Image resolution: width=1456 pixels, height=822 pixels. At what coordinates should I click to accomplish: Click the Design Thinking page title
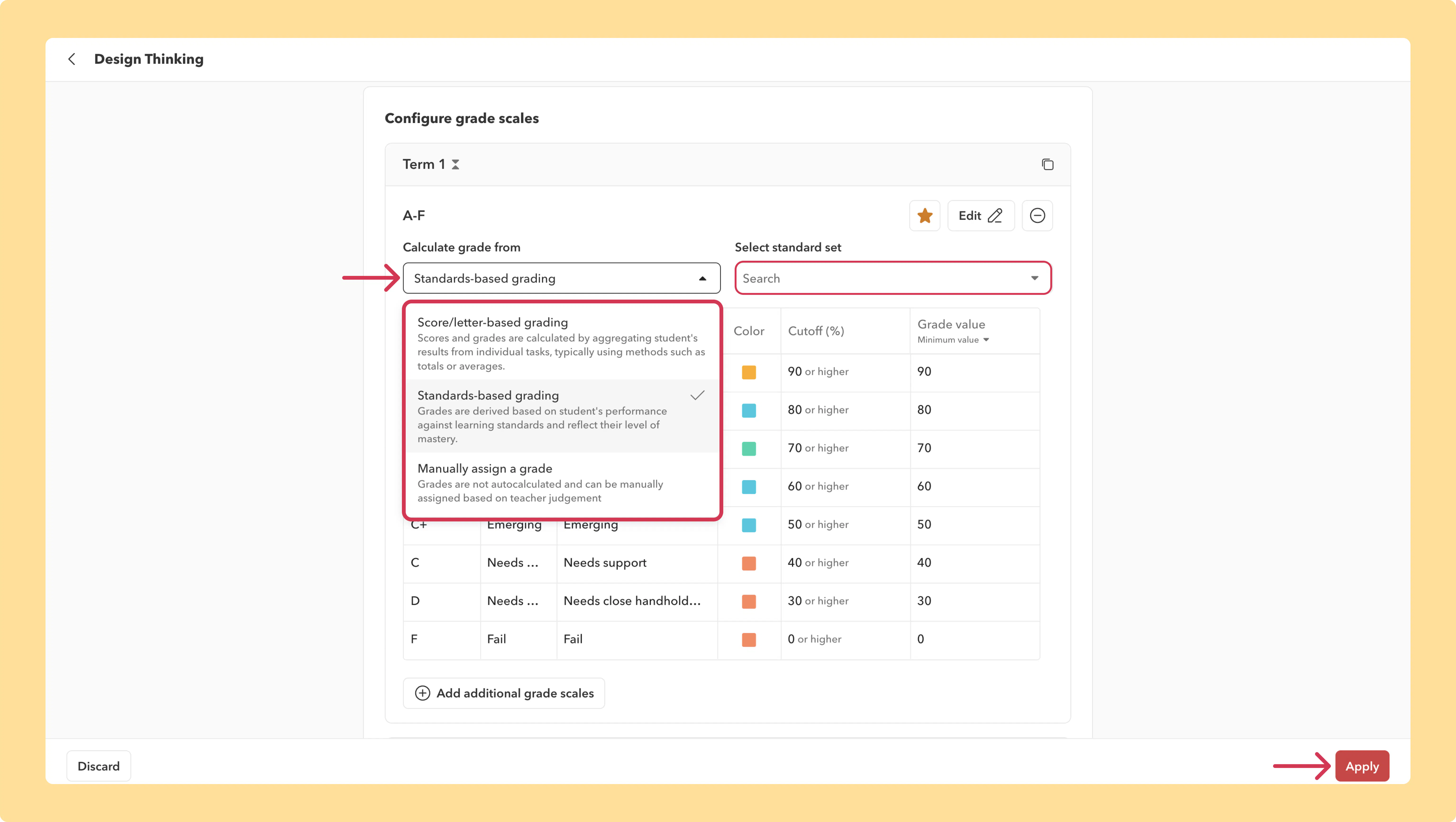(149, 59)
